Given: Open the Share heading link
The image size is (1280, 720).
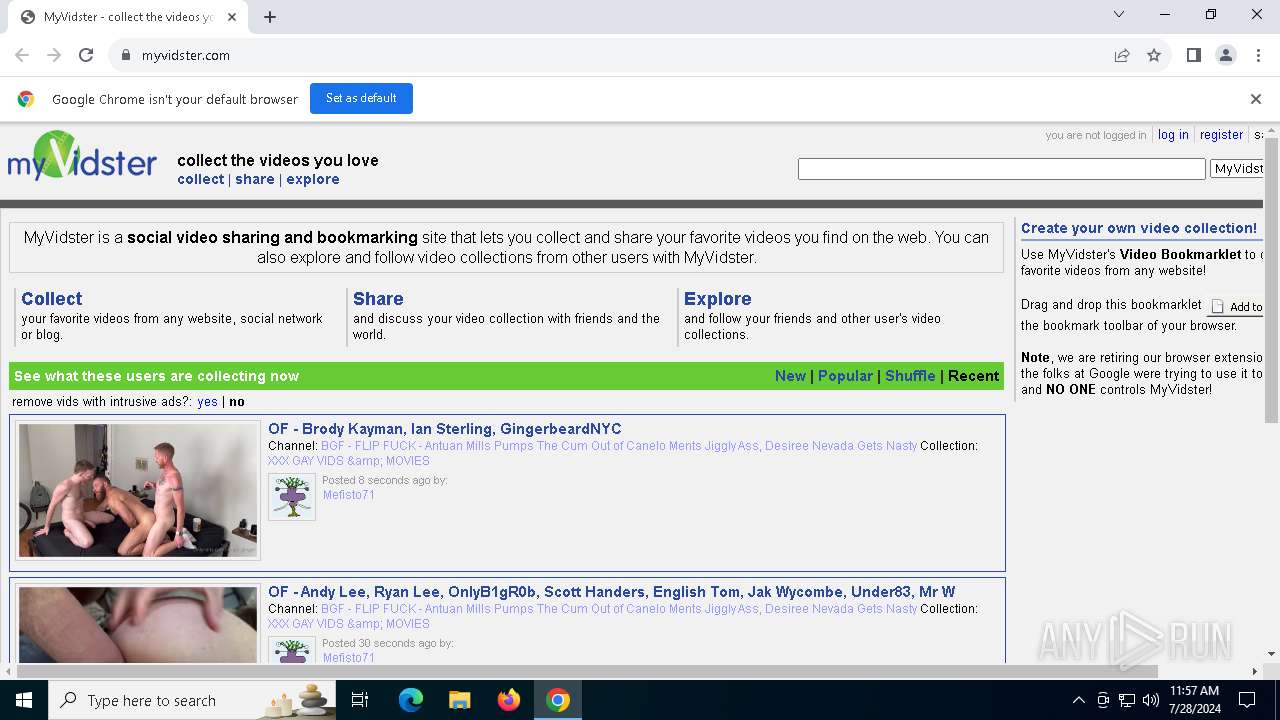Looking at the screenshot, I should click(x=378, y=298).
